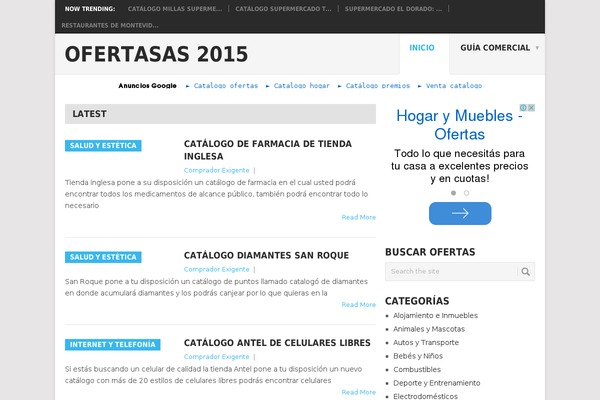
Task: Click Comprador Exigente author on Antel post
Action: (x=217, y=357)
